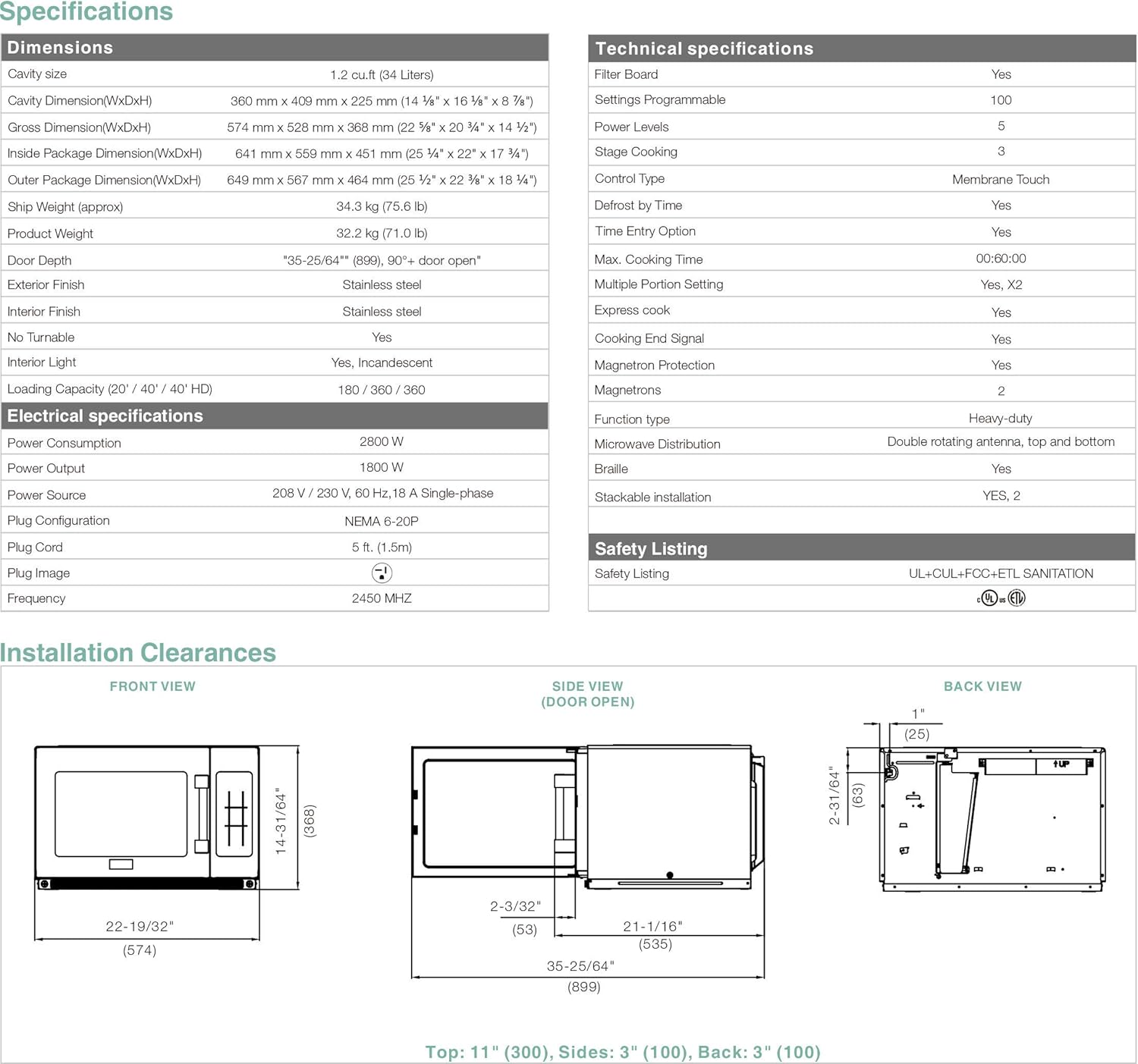Click the Safety Listing section header
The width and height of the screenshot is (1138, 1064).
tap(651, 548)
